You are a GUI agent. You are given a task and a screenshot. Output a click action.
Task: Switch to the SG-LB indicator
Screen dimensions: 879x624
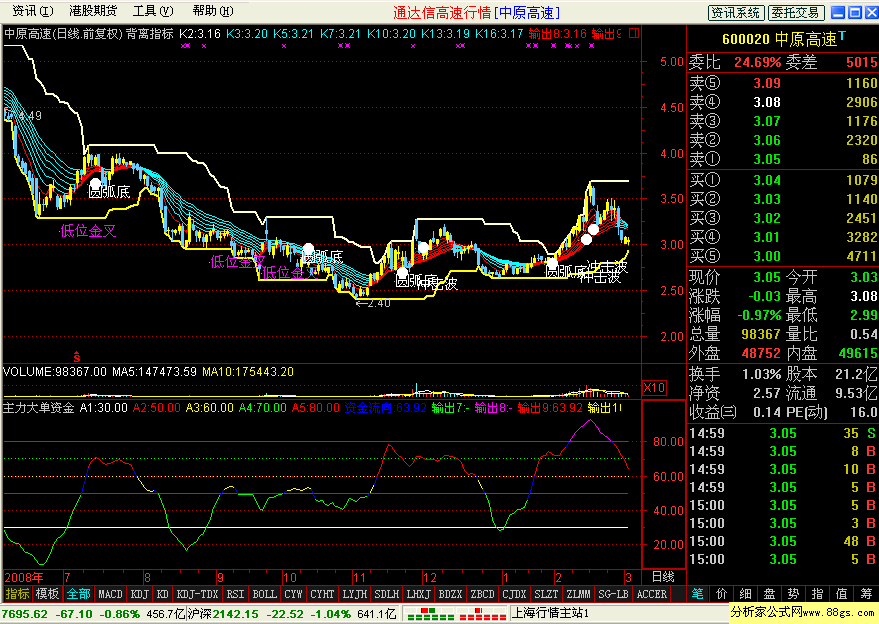(613, 594)
